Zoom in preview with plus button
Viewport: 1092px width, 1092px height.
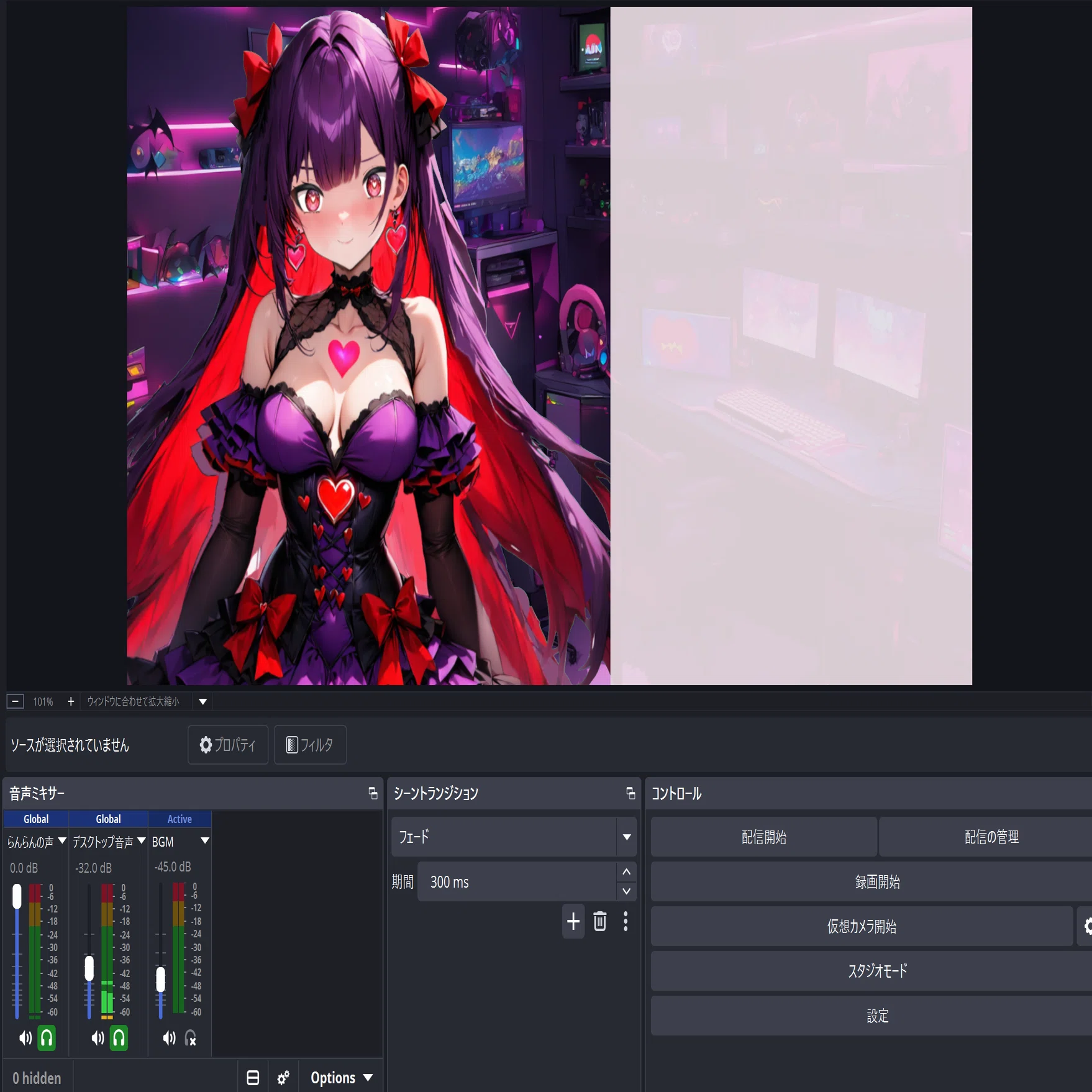pyautogui.click(x=71, y=701)
